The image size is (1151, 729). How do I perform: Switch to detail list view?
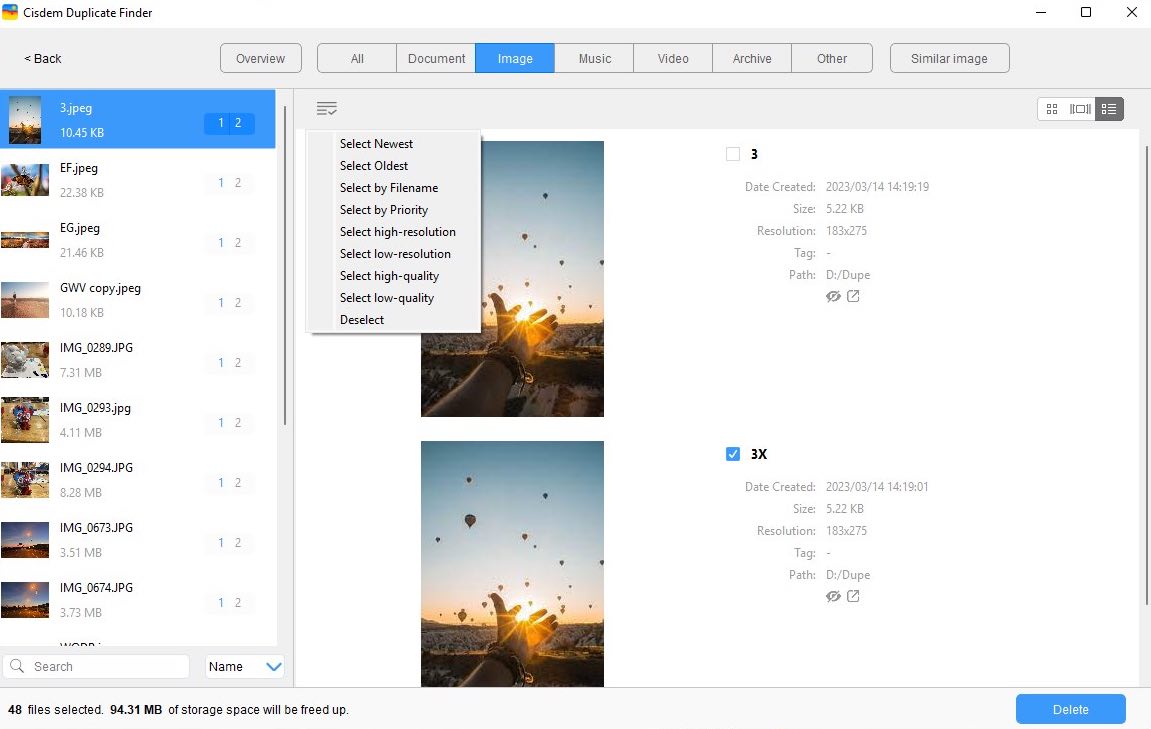click(1108, 109)
